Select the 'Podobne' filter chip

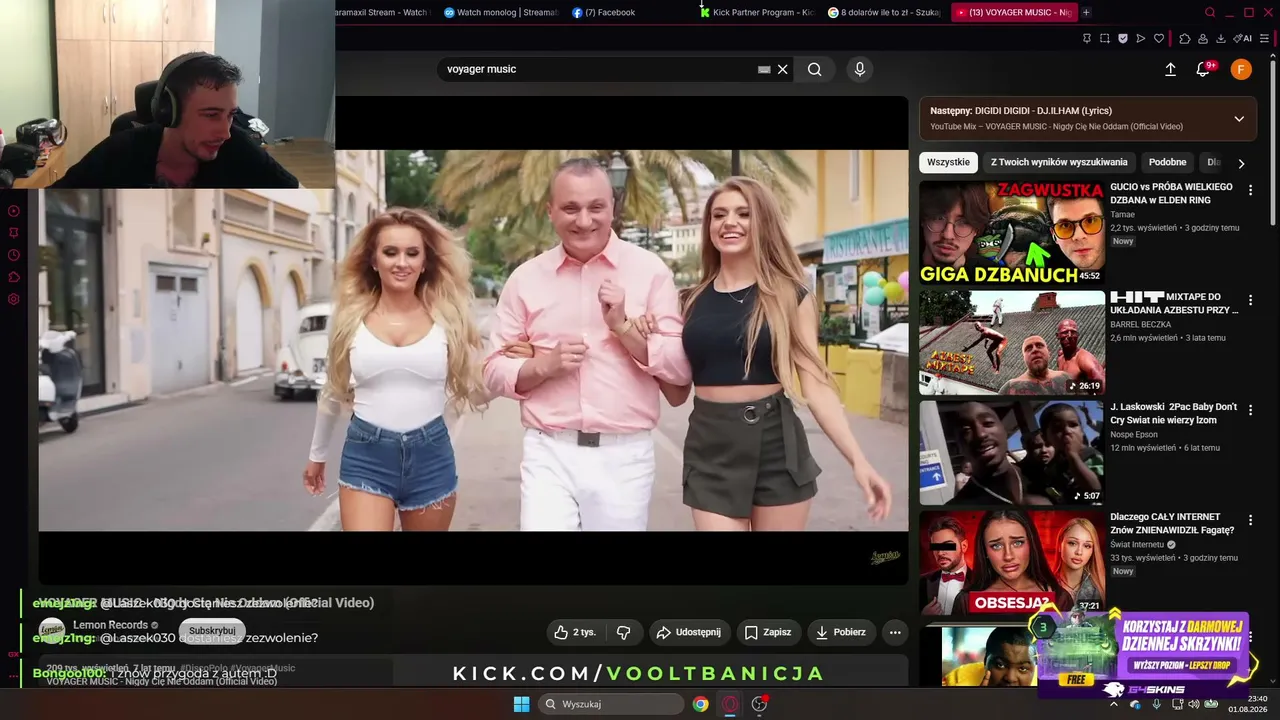pyautogui.click(x=1167, y=162)
